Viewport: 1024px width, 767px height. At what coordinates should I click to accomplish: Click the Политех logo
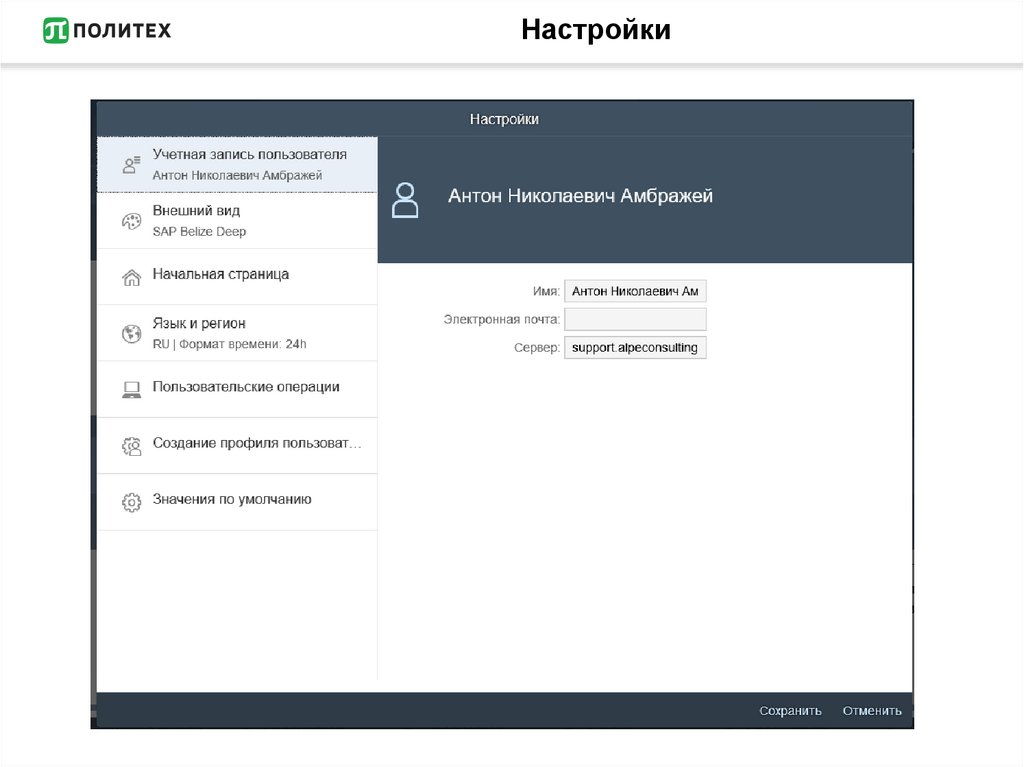tap(107, 30)
